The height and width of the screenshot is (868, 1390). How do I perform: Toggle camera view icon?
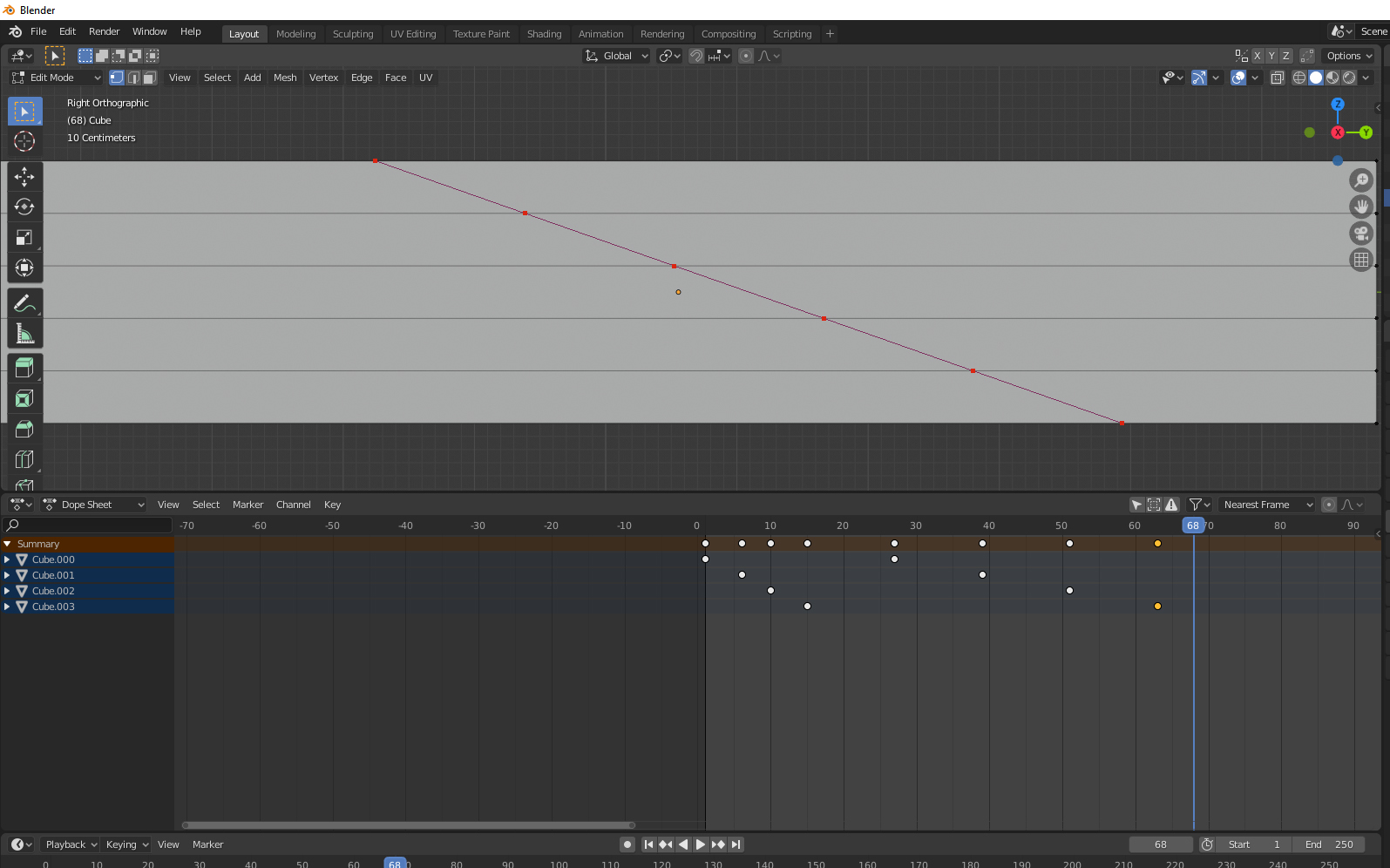tap(1361, 234)
